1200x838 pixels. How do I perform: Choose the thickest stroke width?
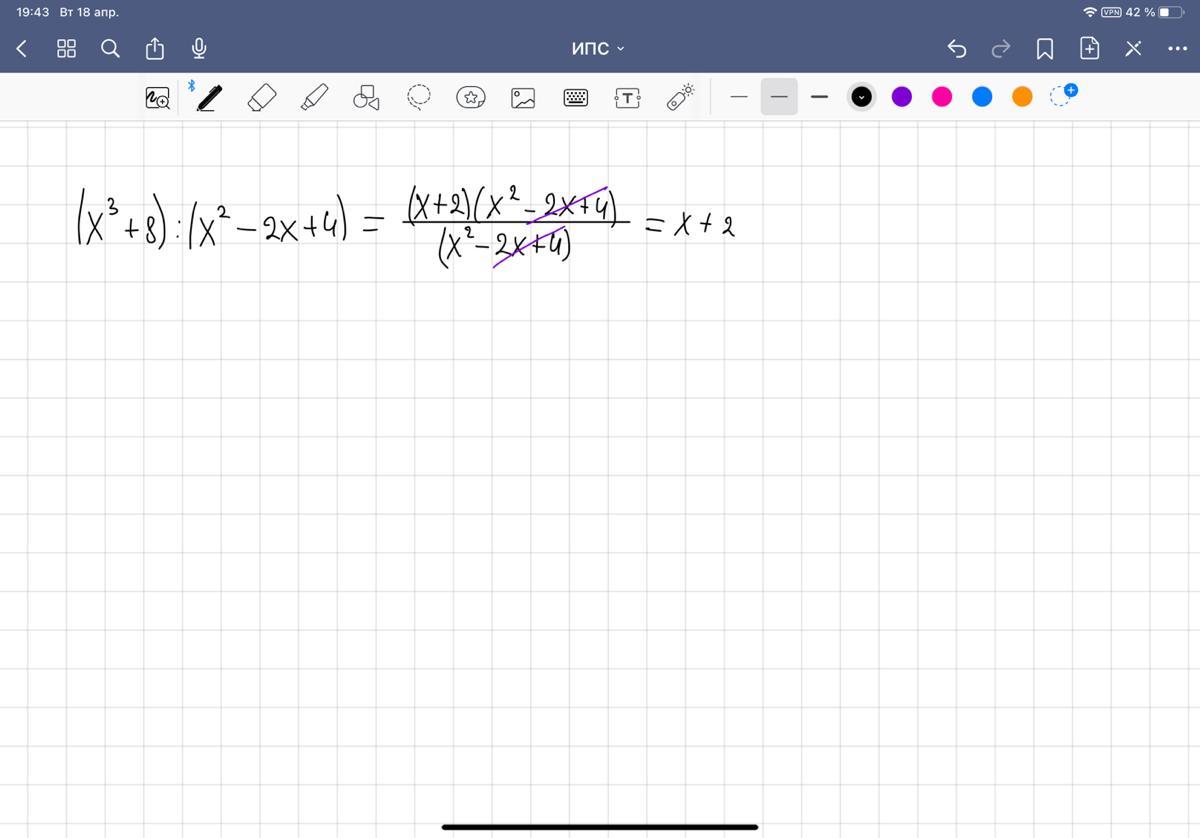pyautogui.click(x=820, y=97)
